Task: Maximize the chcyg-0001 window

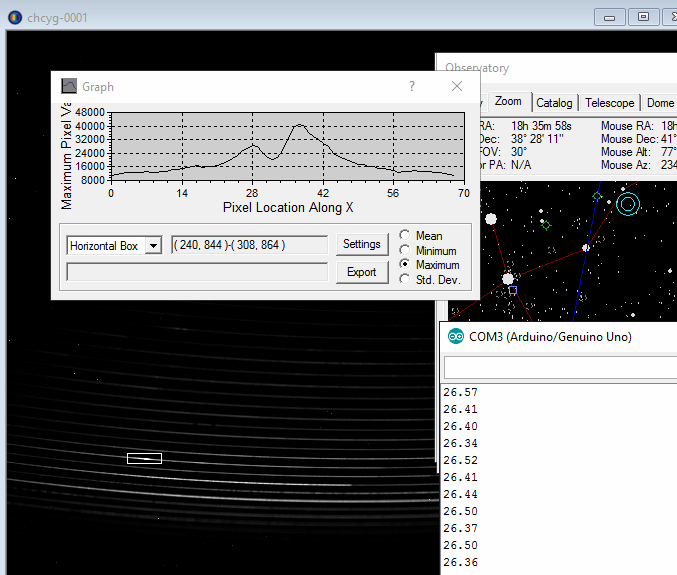Action: (644, 17)
